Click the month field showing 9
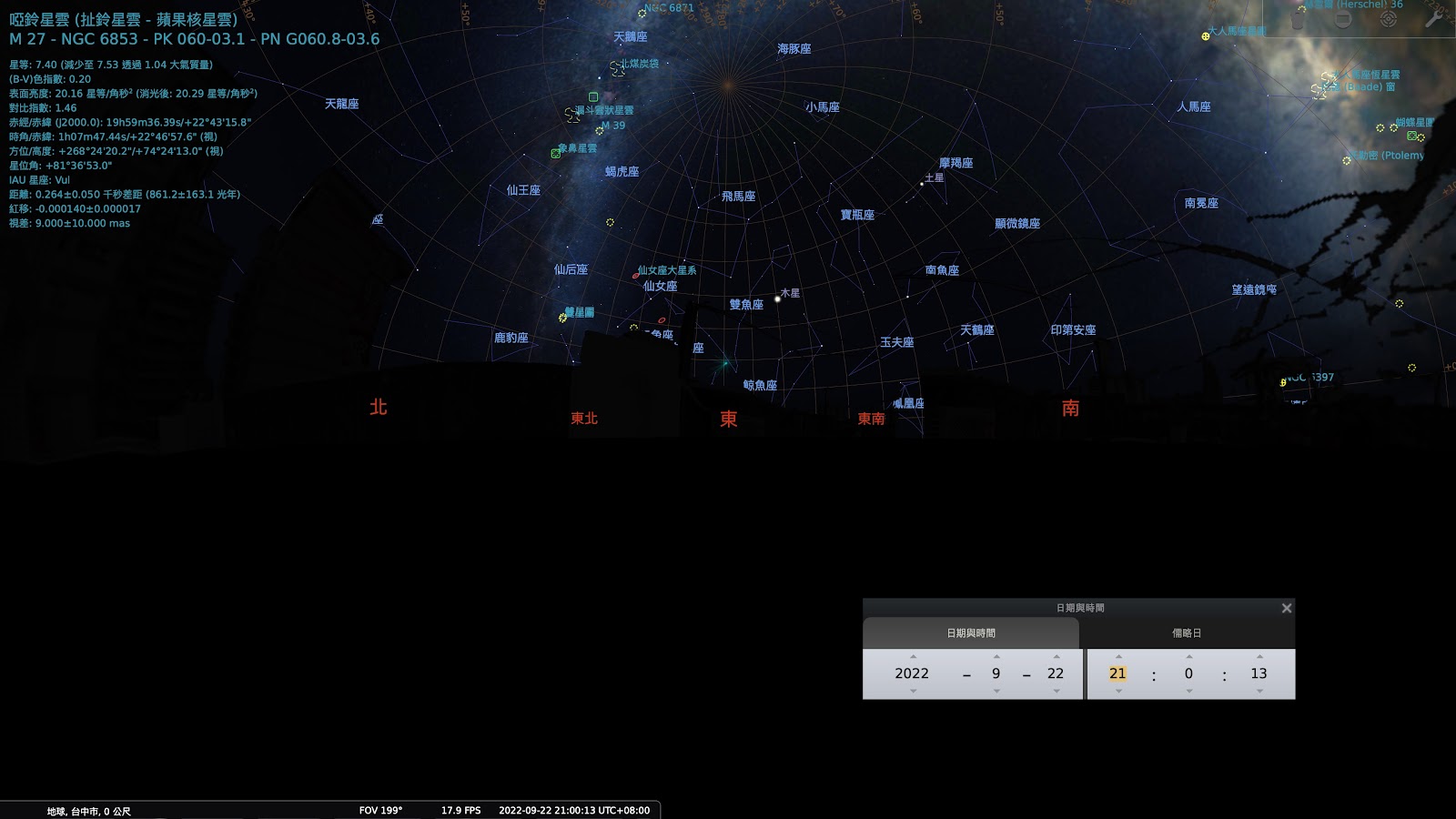The image size is (1456, 819). pyautogui.click(x=996, y=673)
